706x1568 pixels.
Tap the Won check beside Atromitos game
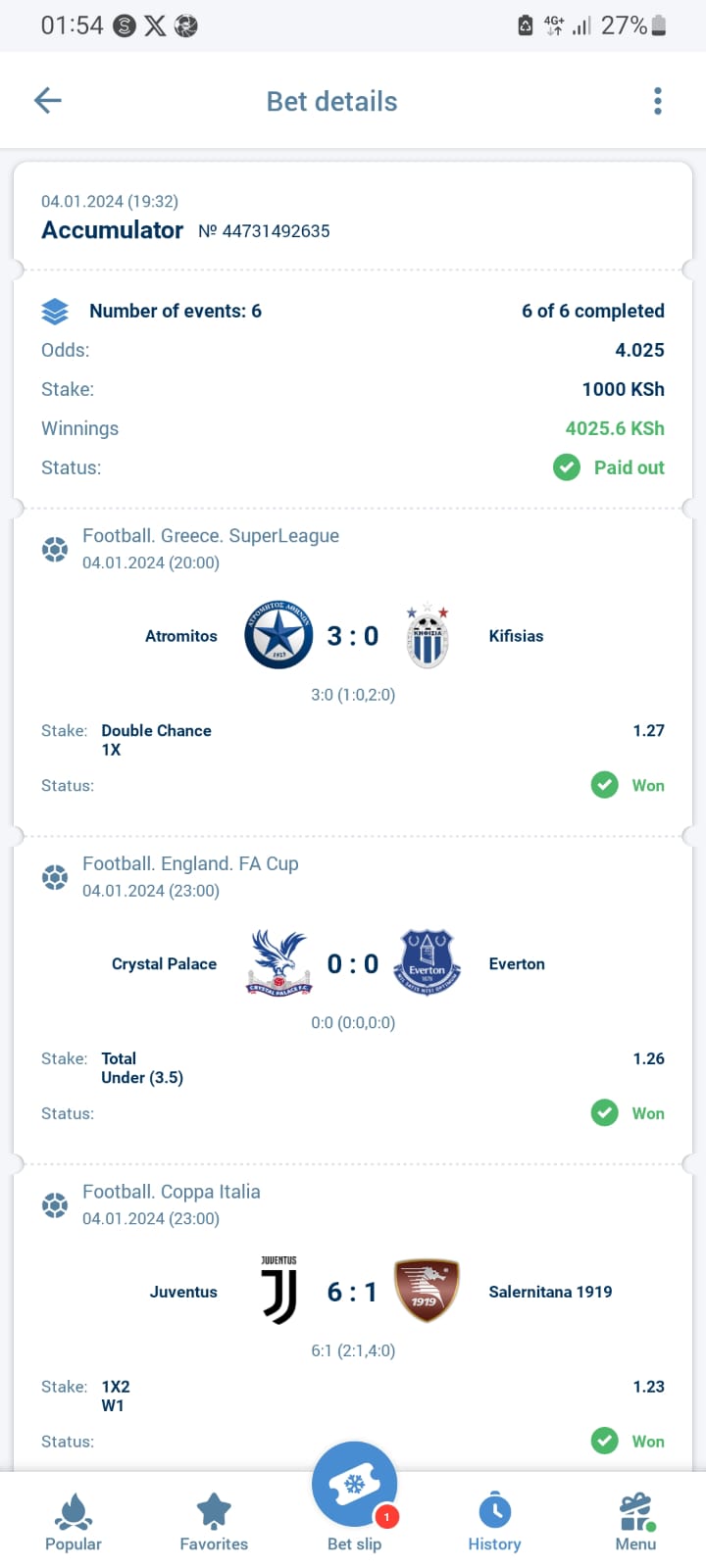(605, 785)
